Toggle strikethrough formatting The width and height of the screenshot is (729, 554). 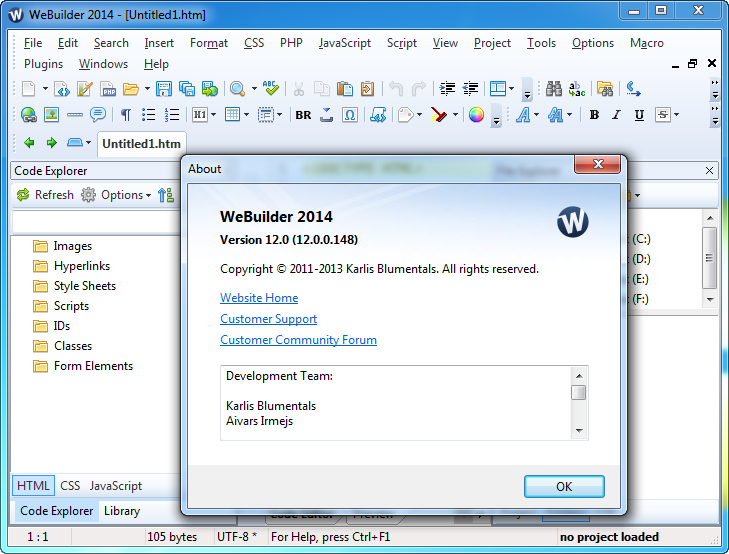[x=663, y=114]
